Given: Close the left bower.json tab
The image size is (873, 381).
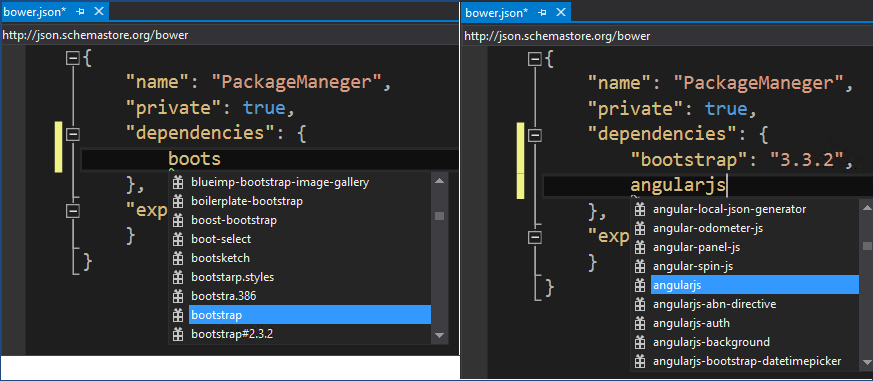Looking at the screenshot, I should (x=99, y=11).
